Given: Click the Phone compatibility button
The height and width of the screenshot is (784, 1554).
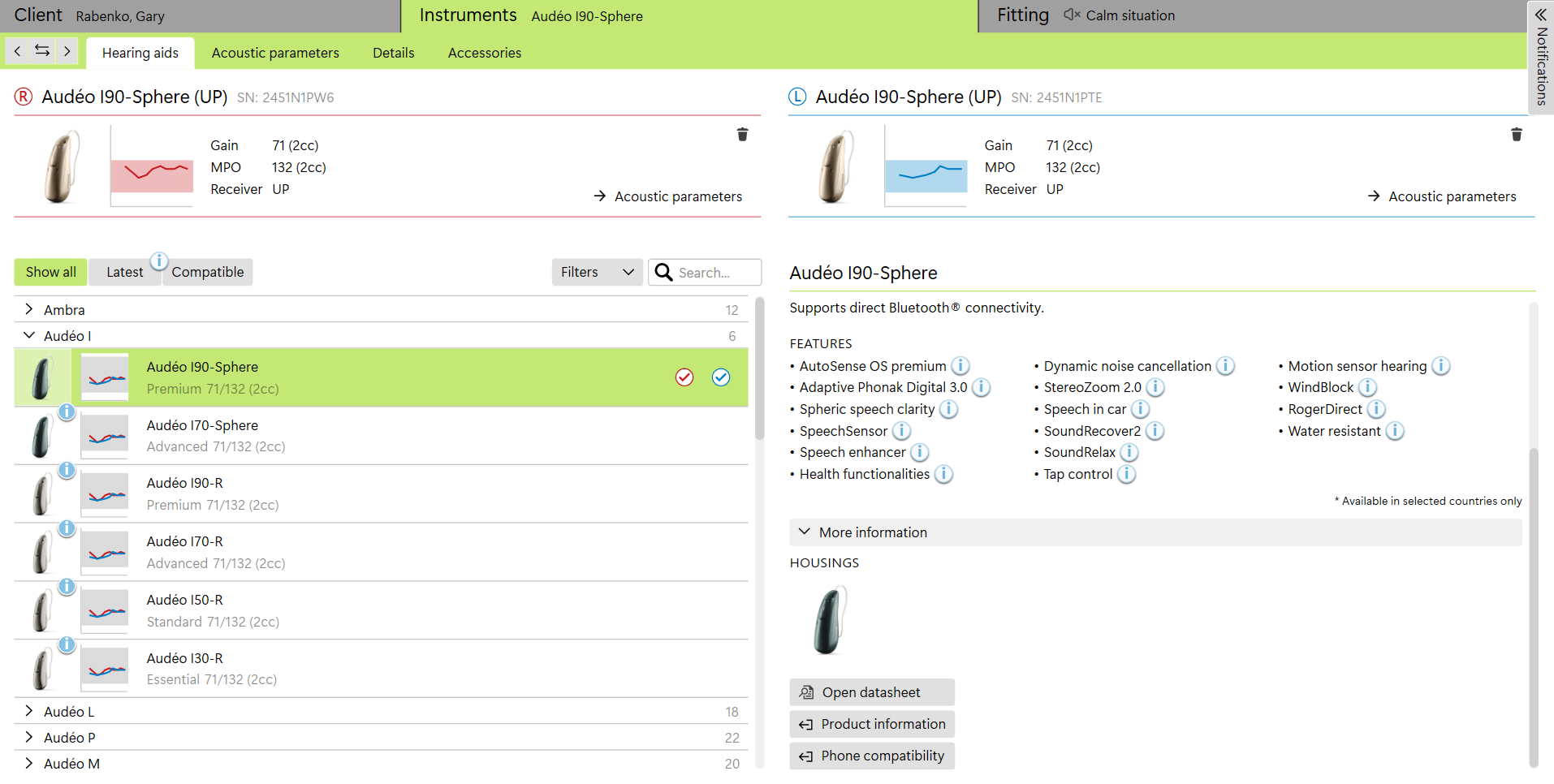Looking at the screenshot, I should coord(872,756).
